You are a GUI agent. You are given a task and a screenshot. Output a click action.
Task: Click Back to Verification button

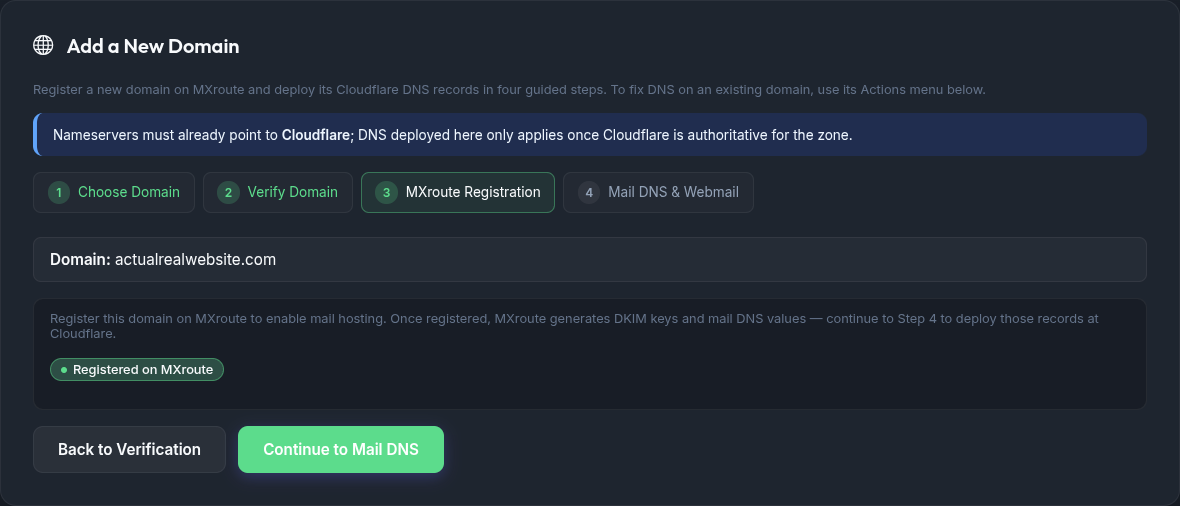(x=129, y=450)
